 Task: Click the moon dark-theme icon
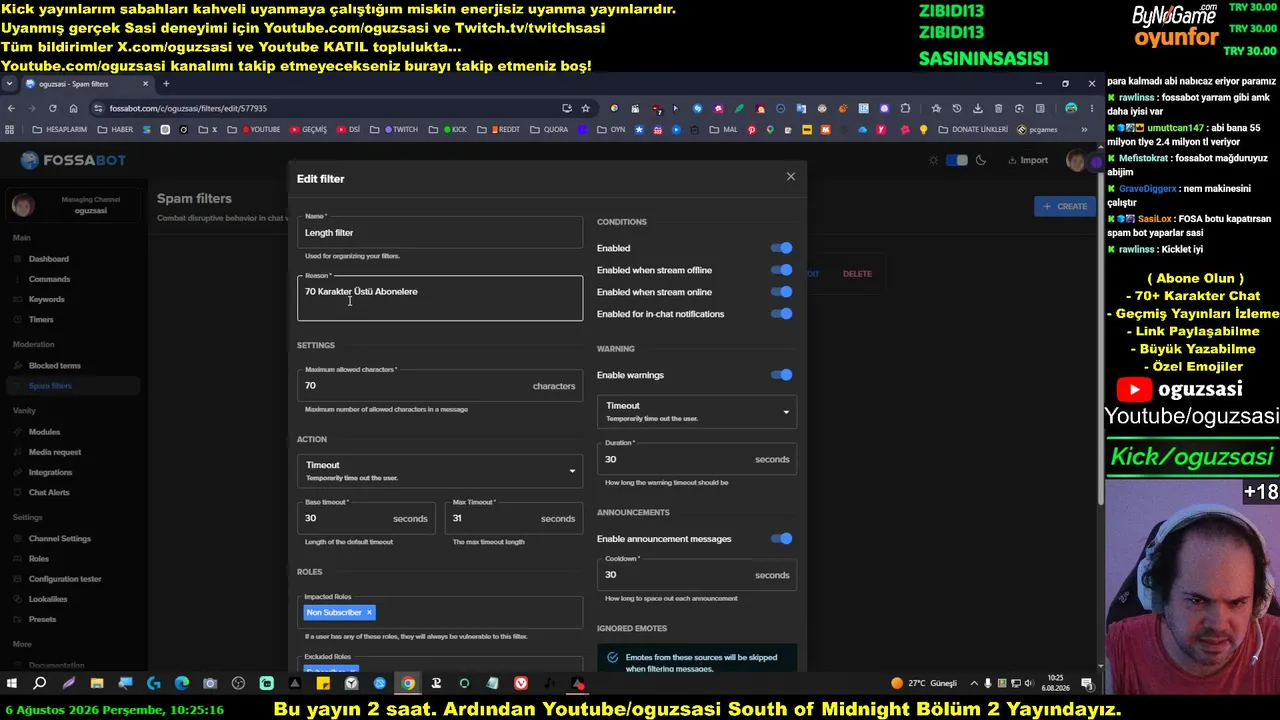tap(981, 160)
